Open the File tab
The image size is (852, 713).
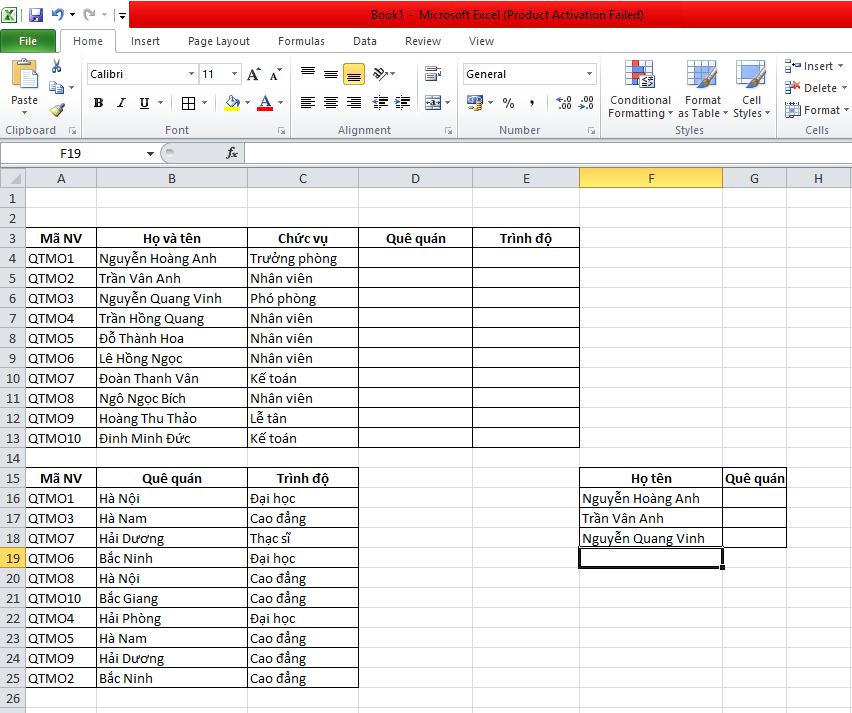tap(28, 41)
